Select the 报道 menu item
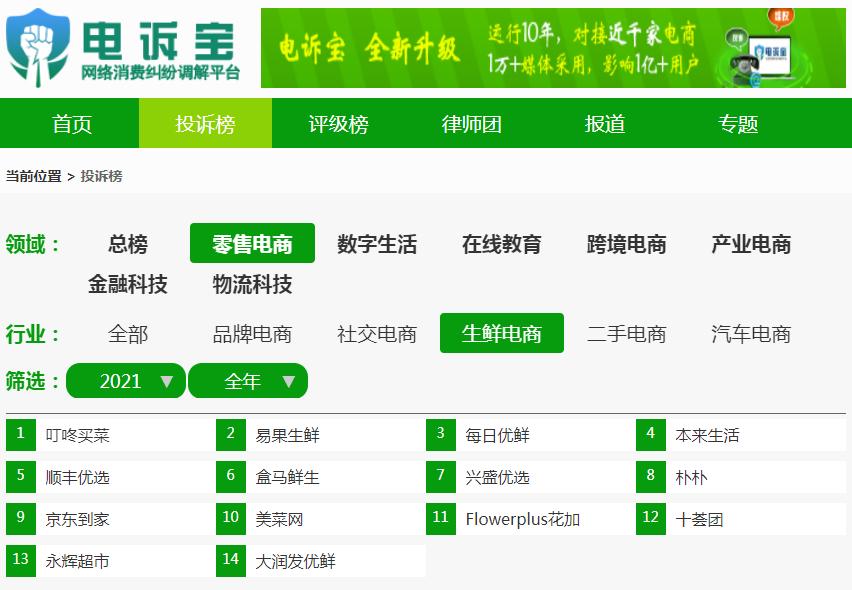Image resolution: width=852 pixels, height=590 pixels. point(602,124)
